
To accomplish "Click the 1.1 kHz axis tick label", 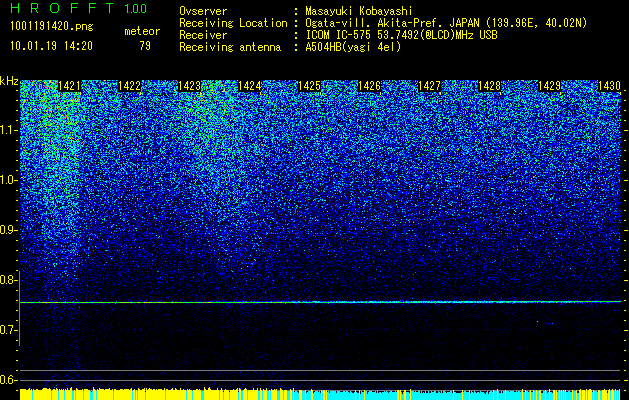I will 9,130.
